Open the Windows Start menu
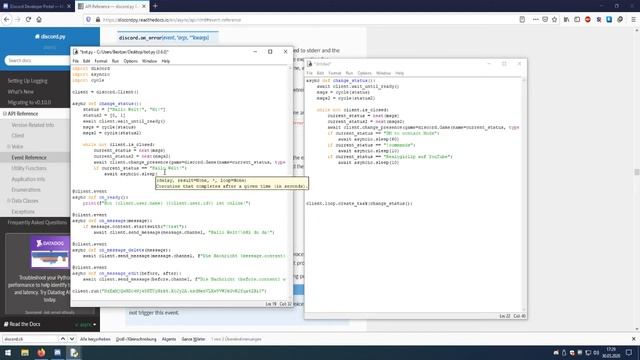The image size is (640, 360). click(x=8, y=353)
